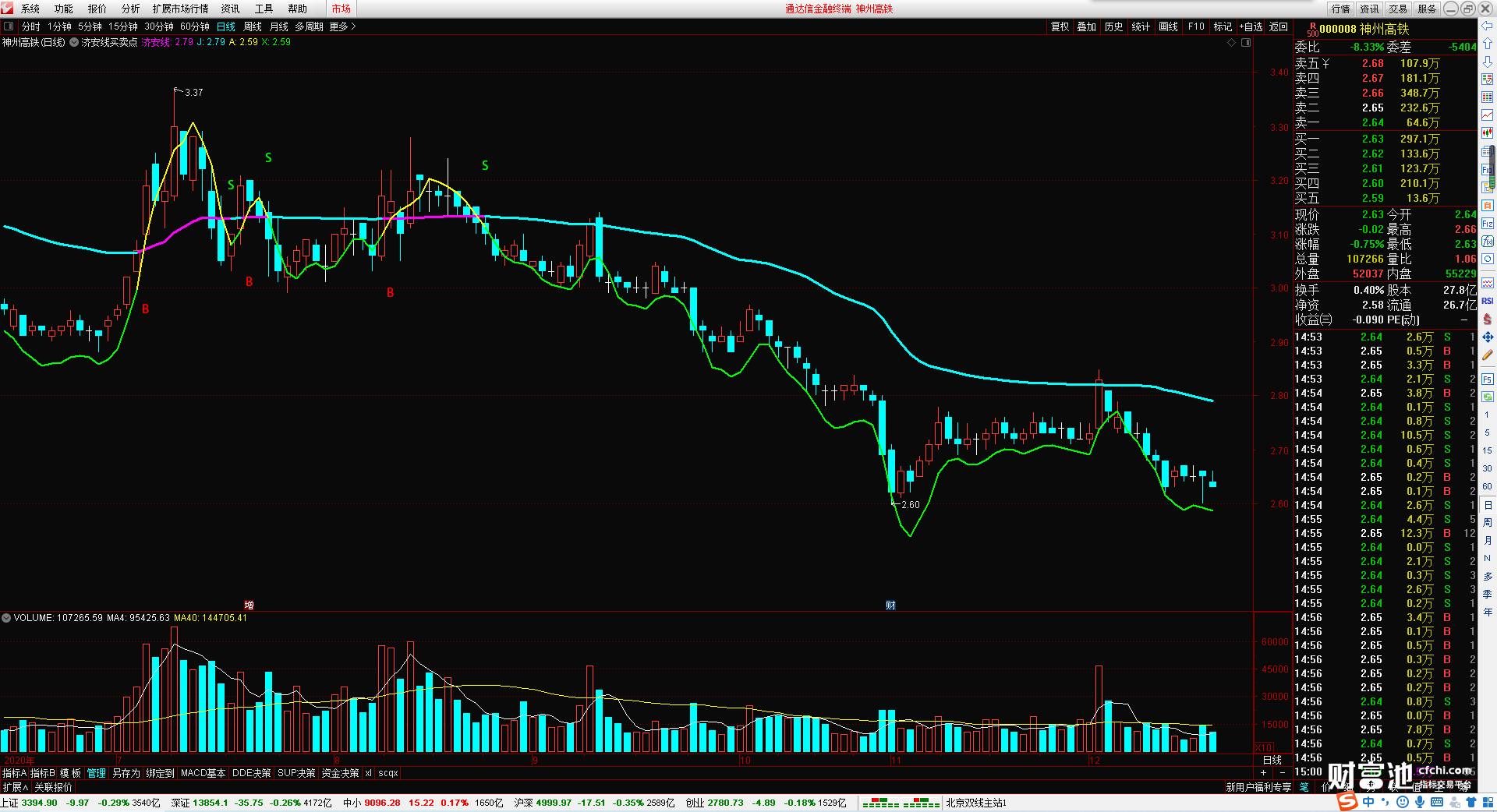Select the 资金决策 indicator tab

pos(340,773)
